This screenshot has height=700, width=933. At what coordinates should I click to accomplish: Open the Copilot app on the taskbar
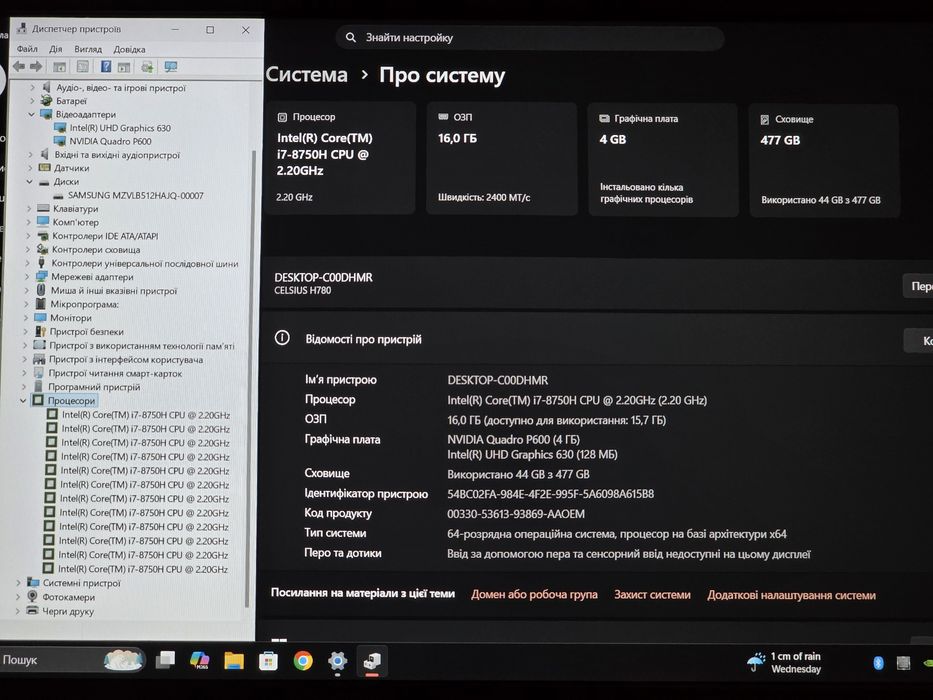(x=199, y=660)
